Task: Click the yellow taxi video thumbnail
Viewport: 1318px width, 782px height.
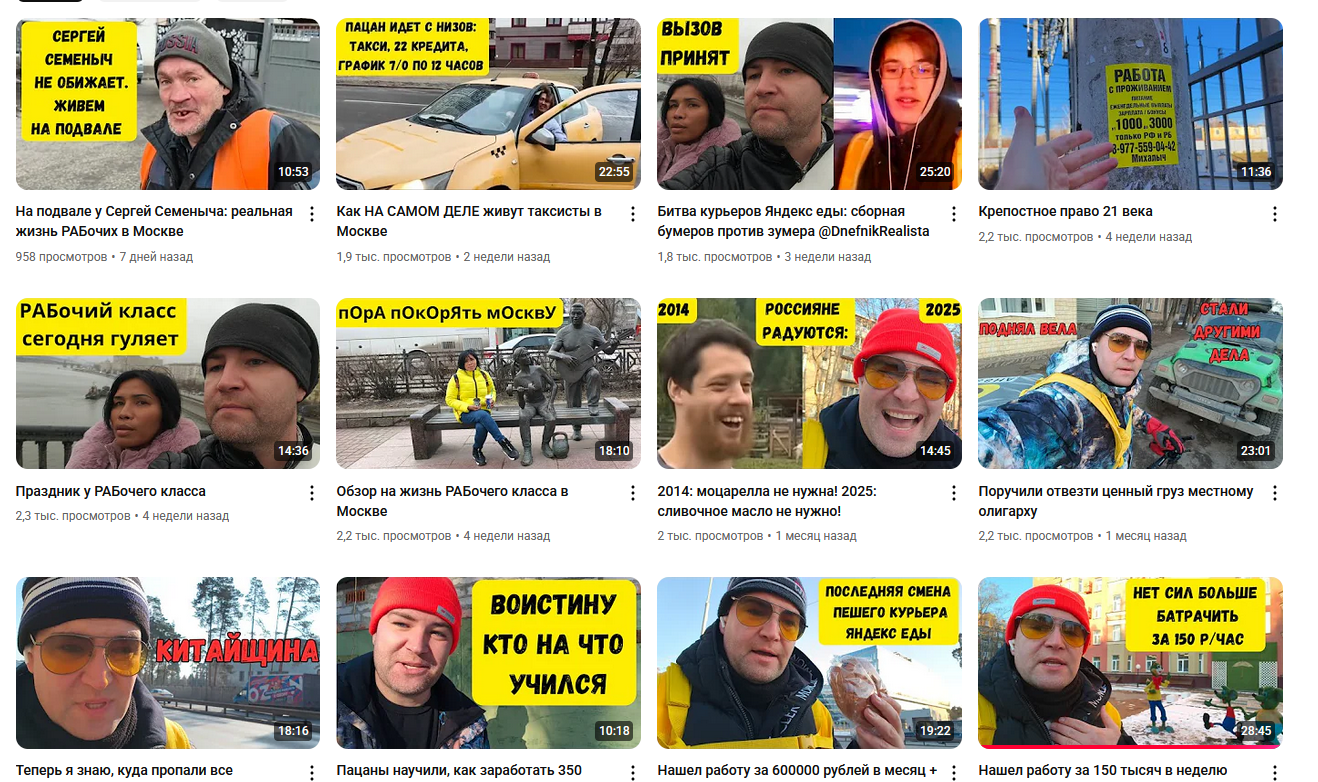Action: click(x=488, y=104)
